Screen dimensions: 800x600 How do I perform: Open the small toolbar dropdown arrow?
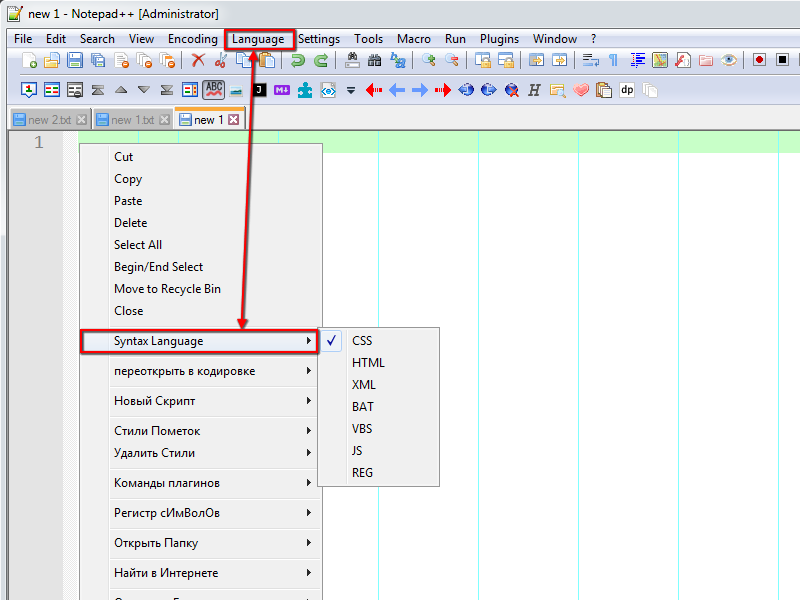point(351,91)
